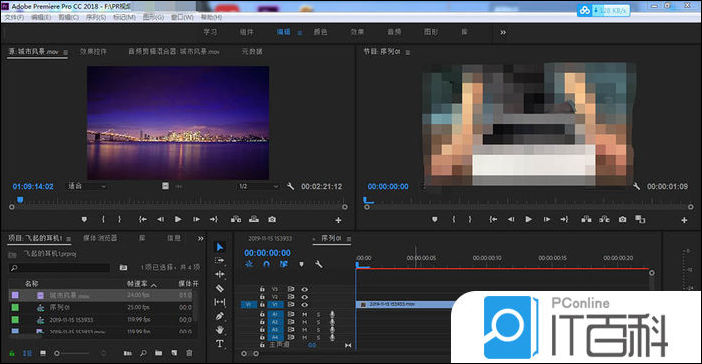This screenshot has height=364, width=702.
Task: Switch to the 效果控件 tab
Action: (x=93, y=51)
